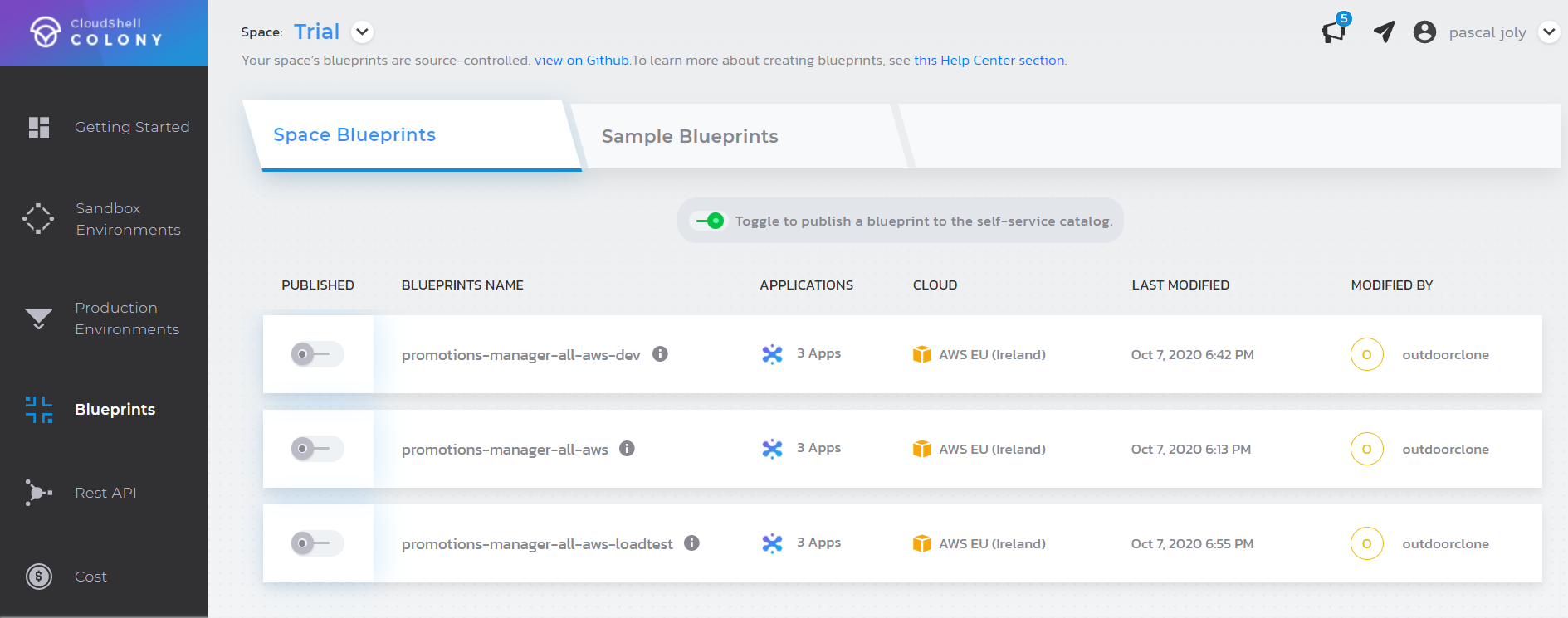The image size is (1568, 618).
Task: Open this Help Center section link
Action: 989,61
